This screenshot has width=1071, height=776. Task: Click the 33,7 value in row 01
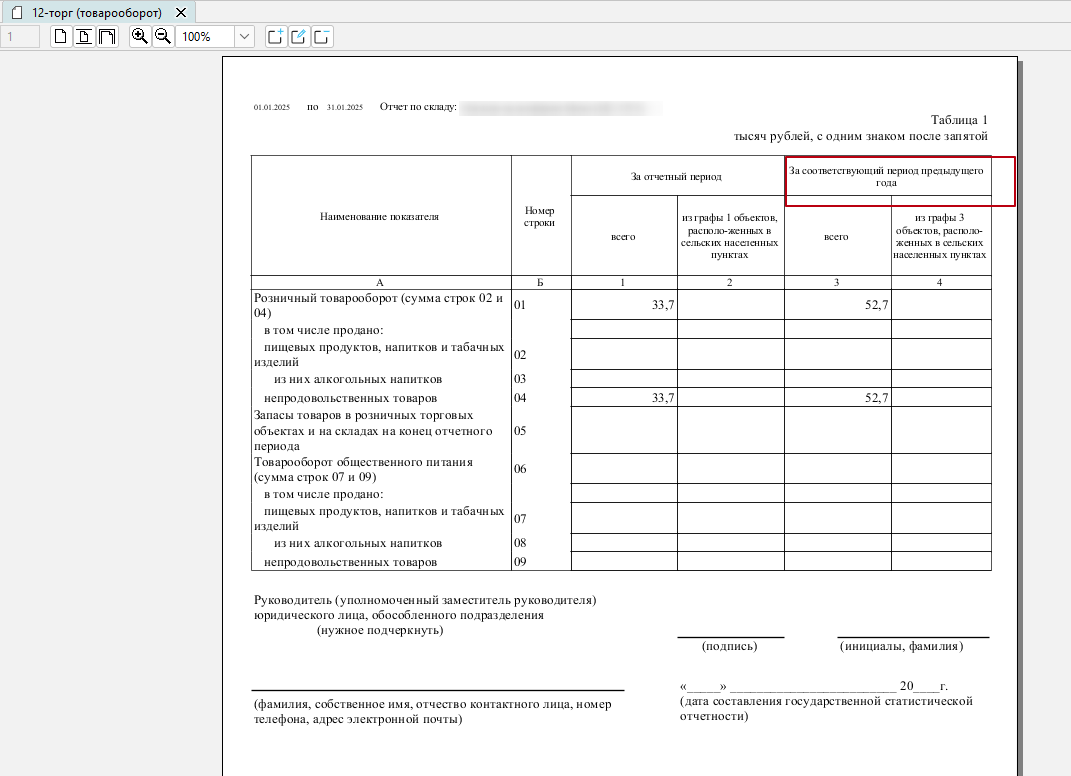662,305
